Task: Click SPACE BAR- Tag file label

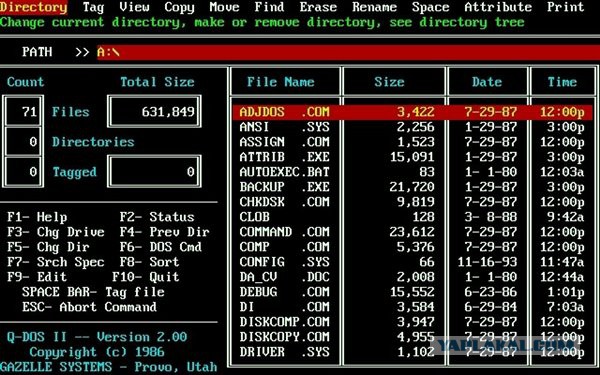Action: (x=93, y=292)
